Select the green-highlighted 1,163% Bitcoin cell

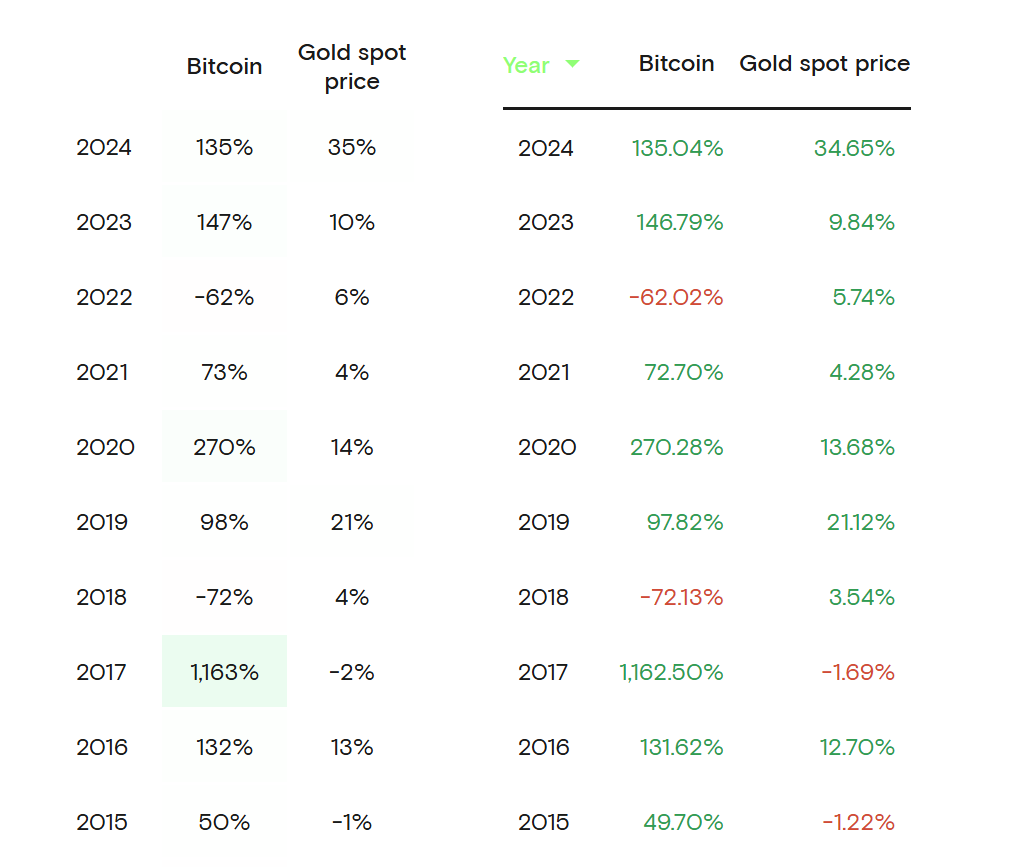[224, 672]
